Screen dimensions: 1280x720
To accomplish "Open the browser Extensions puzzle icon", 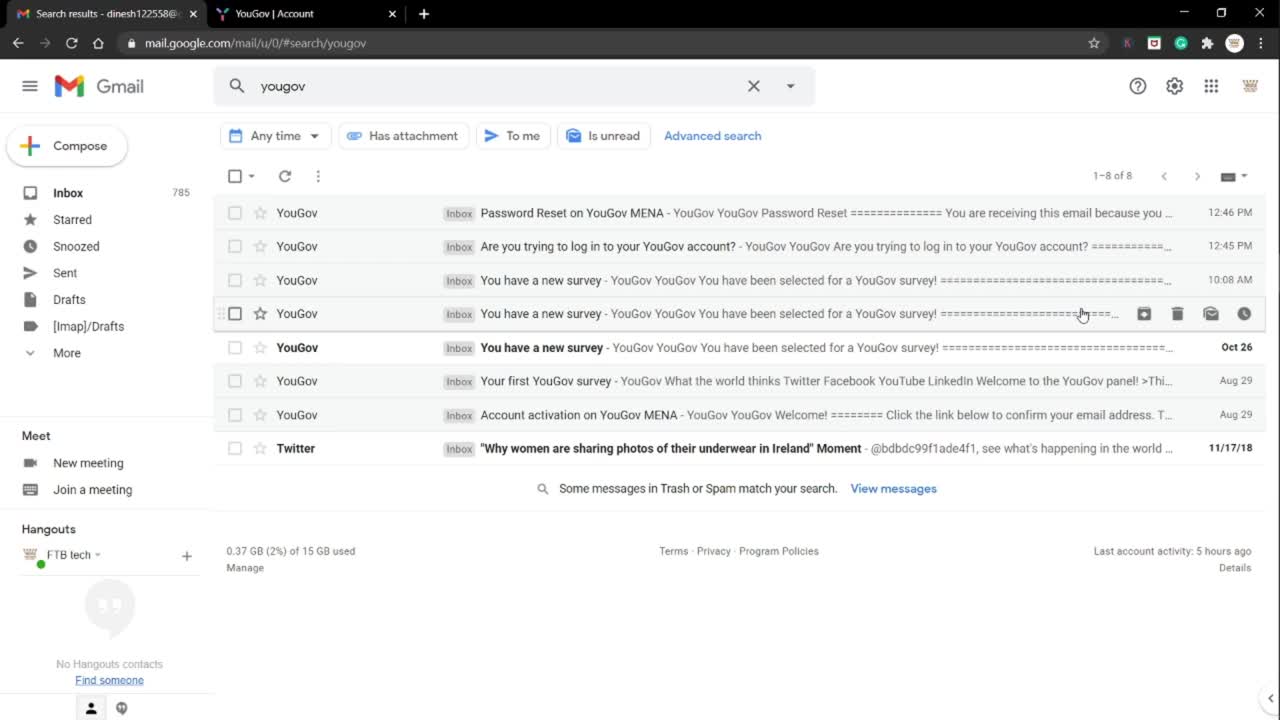I will point(1207,43).
